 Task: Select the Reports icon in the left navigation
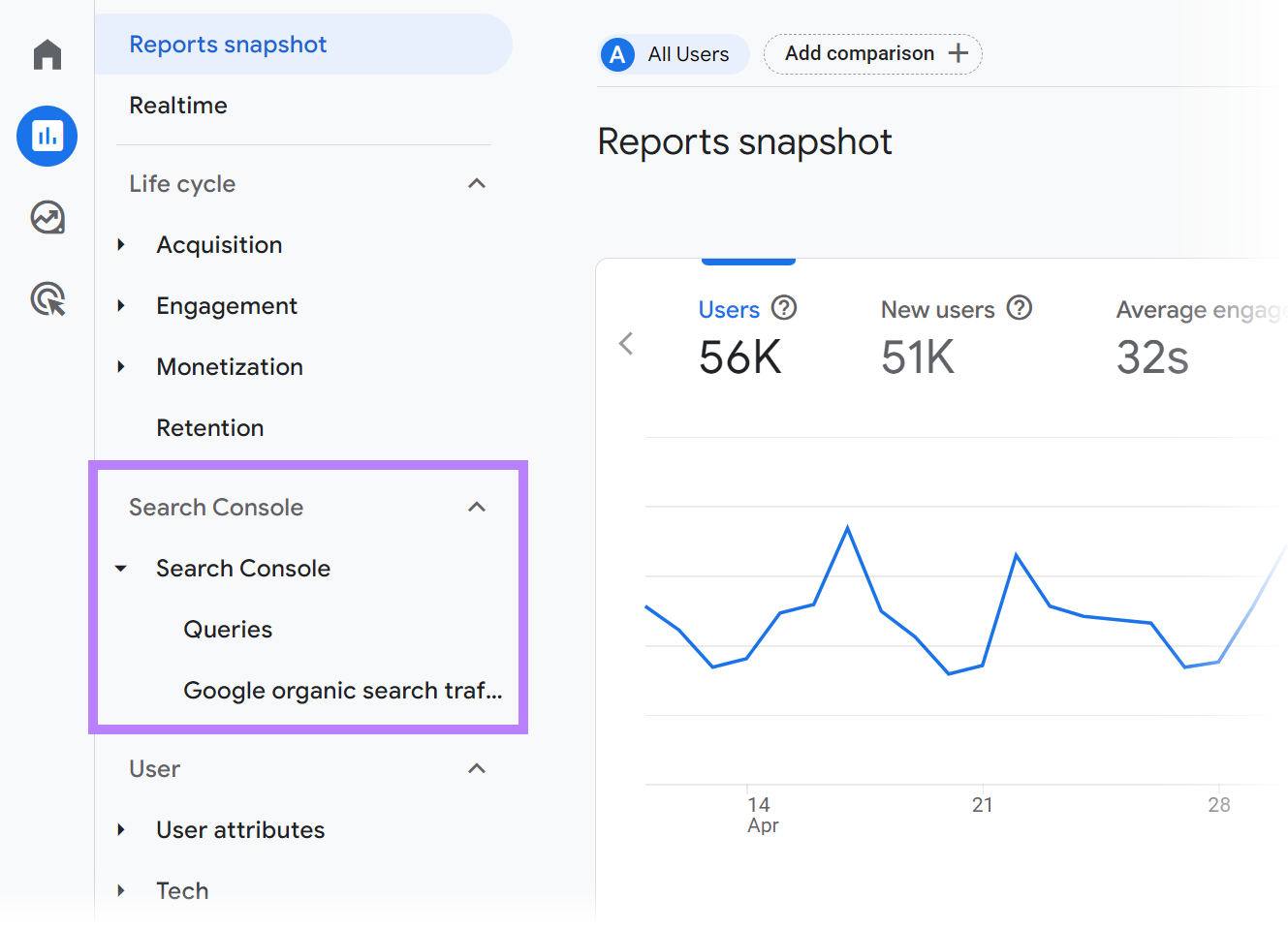tap(46, 136)
